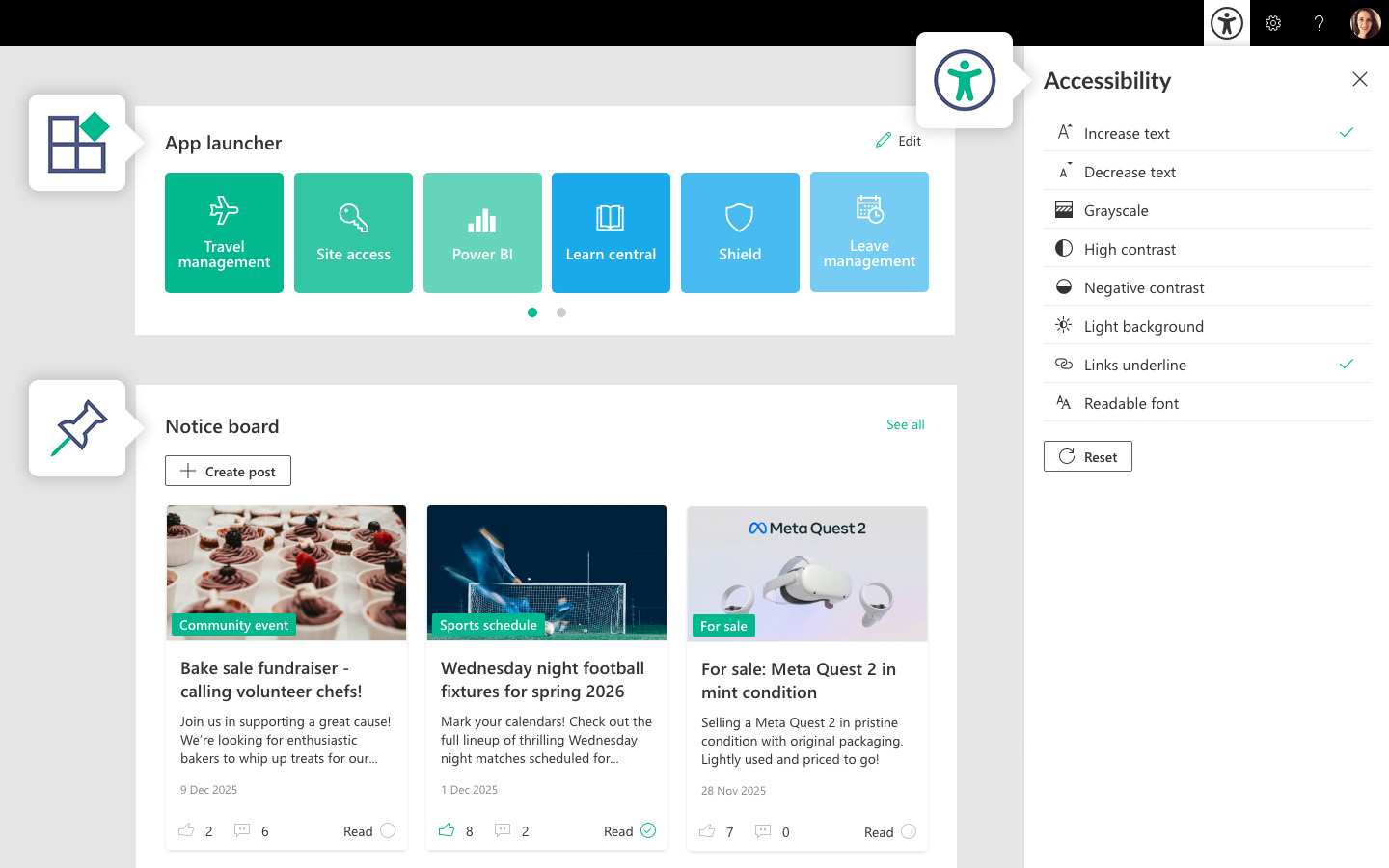1389x868 pixels.
Task: Toggle the Increase text option
Action: (x=1206, y=133)
